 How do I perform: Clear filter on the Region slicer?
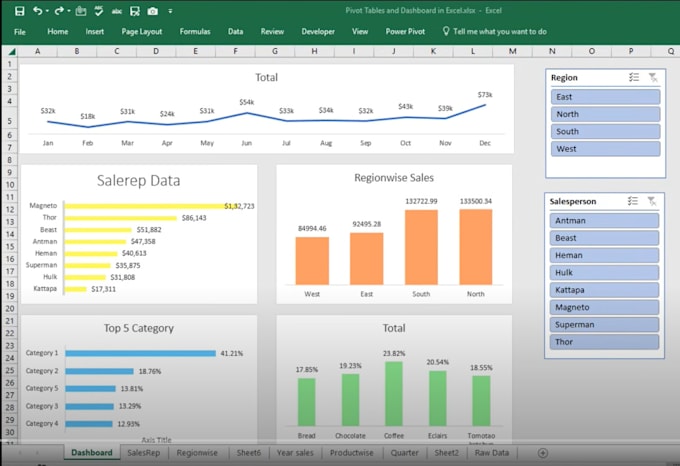click(652, 77)
